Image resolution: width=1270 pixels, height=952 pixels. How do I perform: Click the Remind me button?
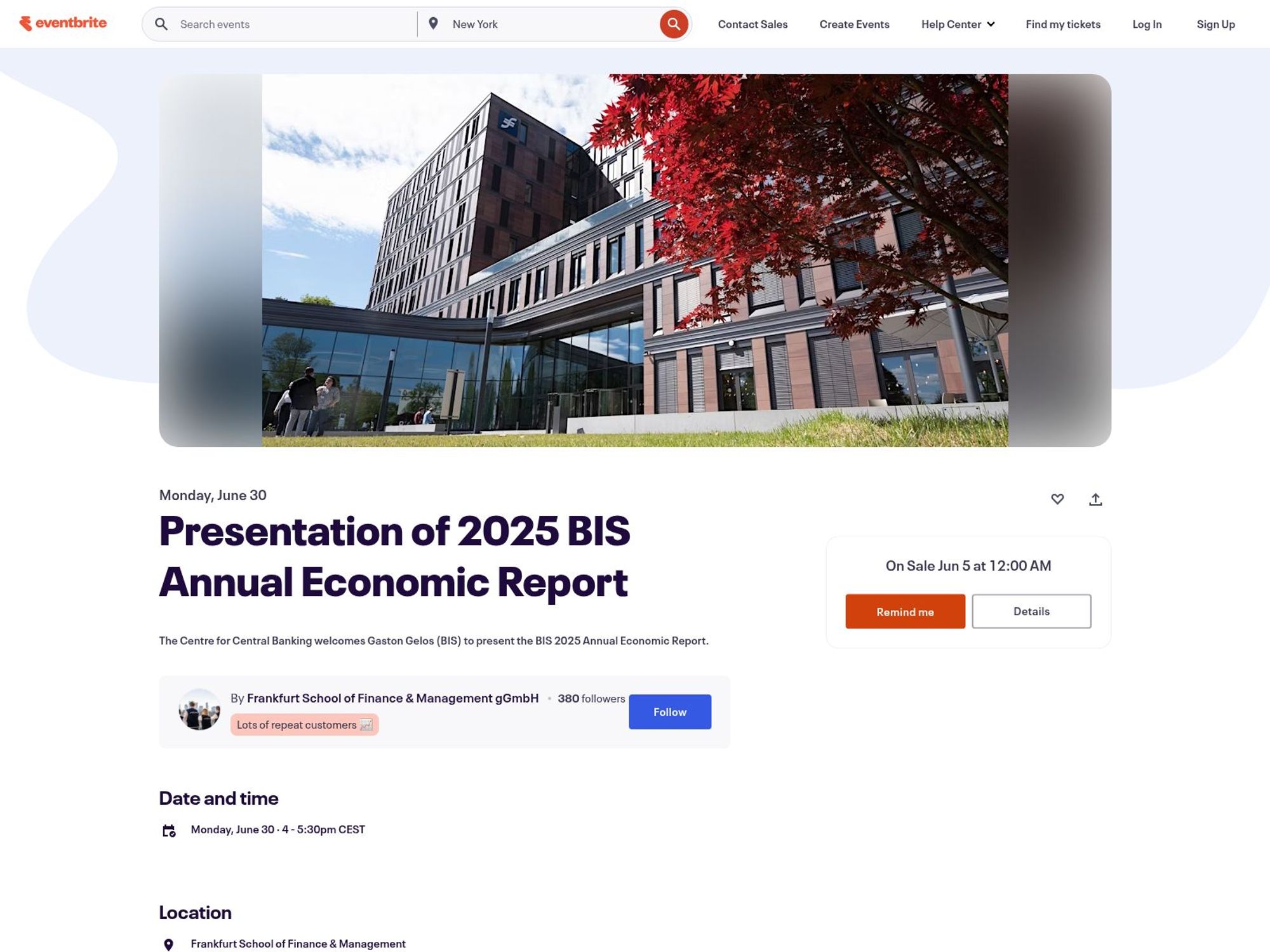point(905,611)
